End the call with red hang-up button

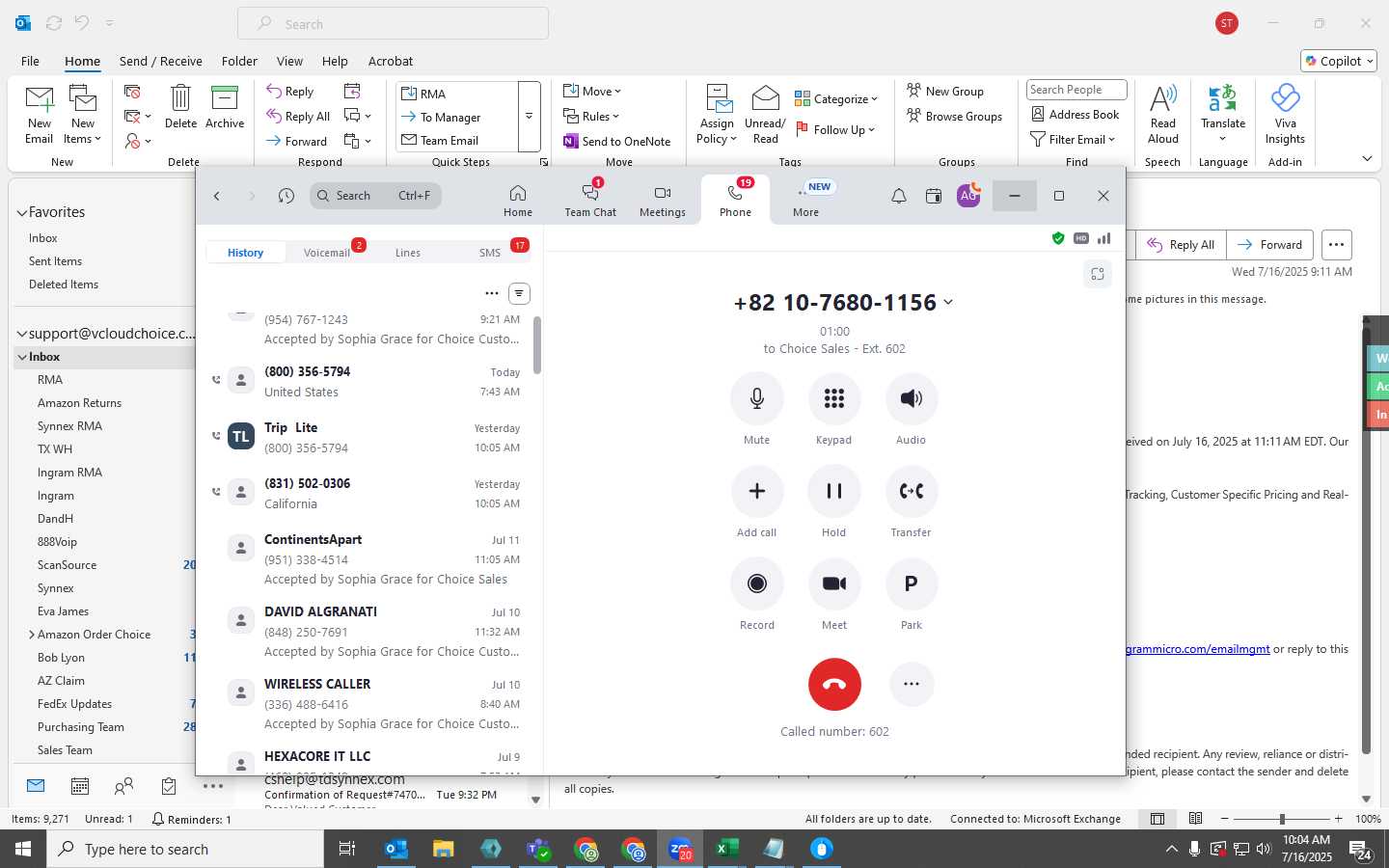[834, 684]
